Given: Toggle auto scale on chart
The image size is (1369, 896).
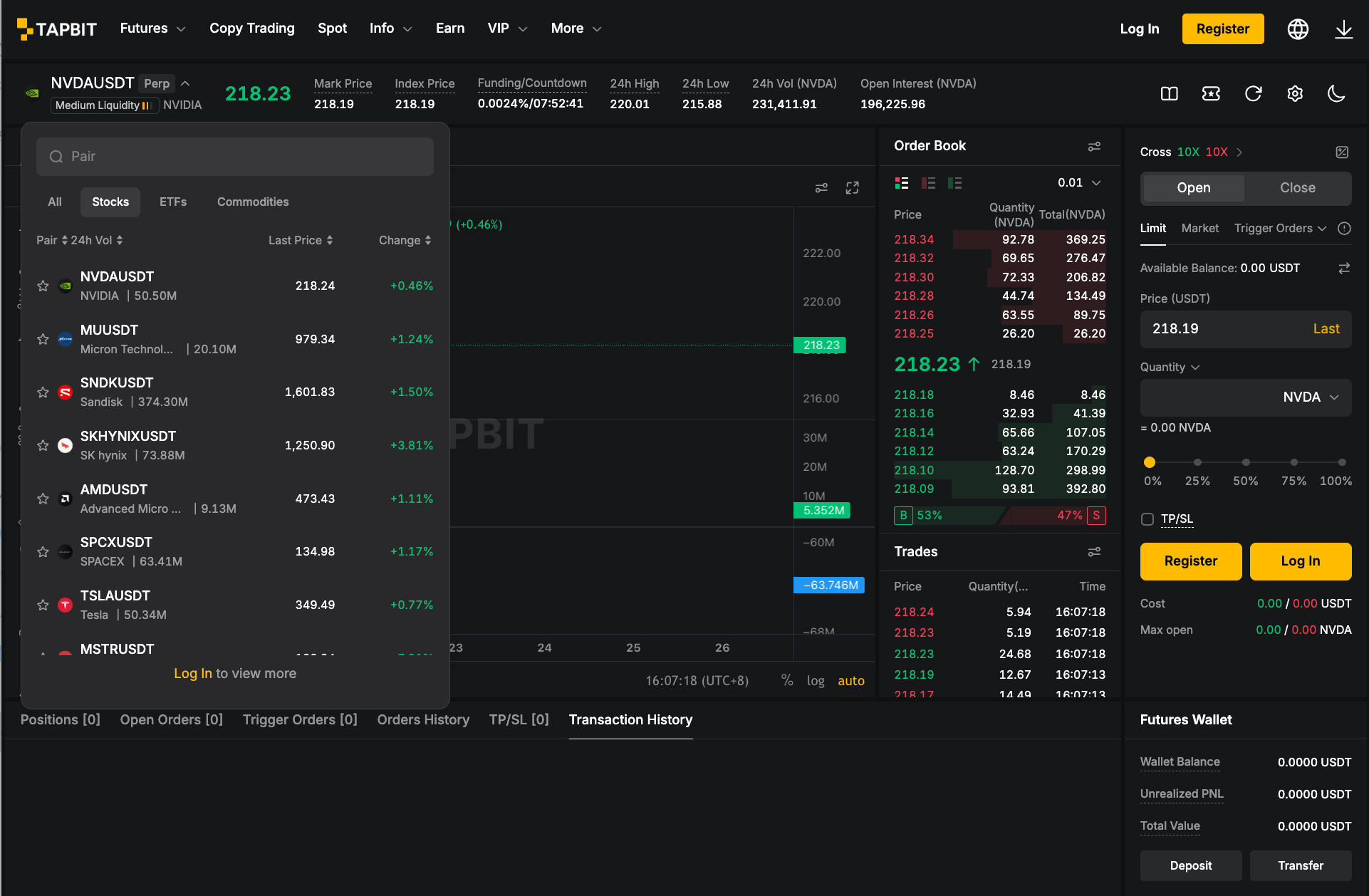Looking at the screenshot, I should click(x=851, y=681).
